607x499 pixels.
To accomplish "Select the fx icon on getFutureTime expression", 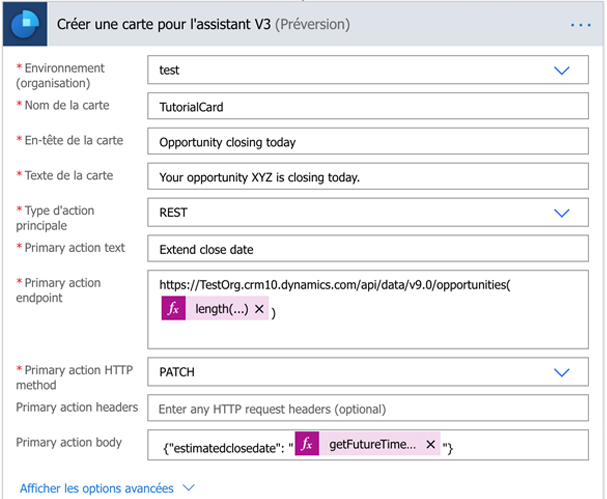I will 307,444.
